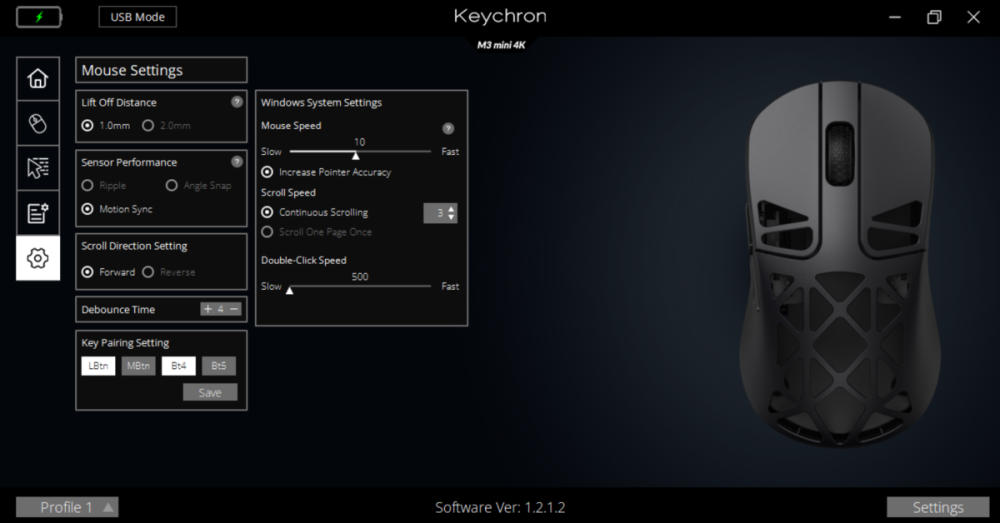The width and height of the screenshot is (1000, 523).
Task: Open the cursor and DPI sidebar icon
Action: 38,168
